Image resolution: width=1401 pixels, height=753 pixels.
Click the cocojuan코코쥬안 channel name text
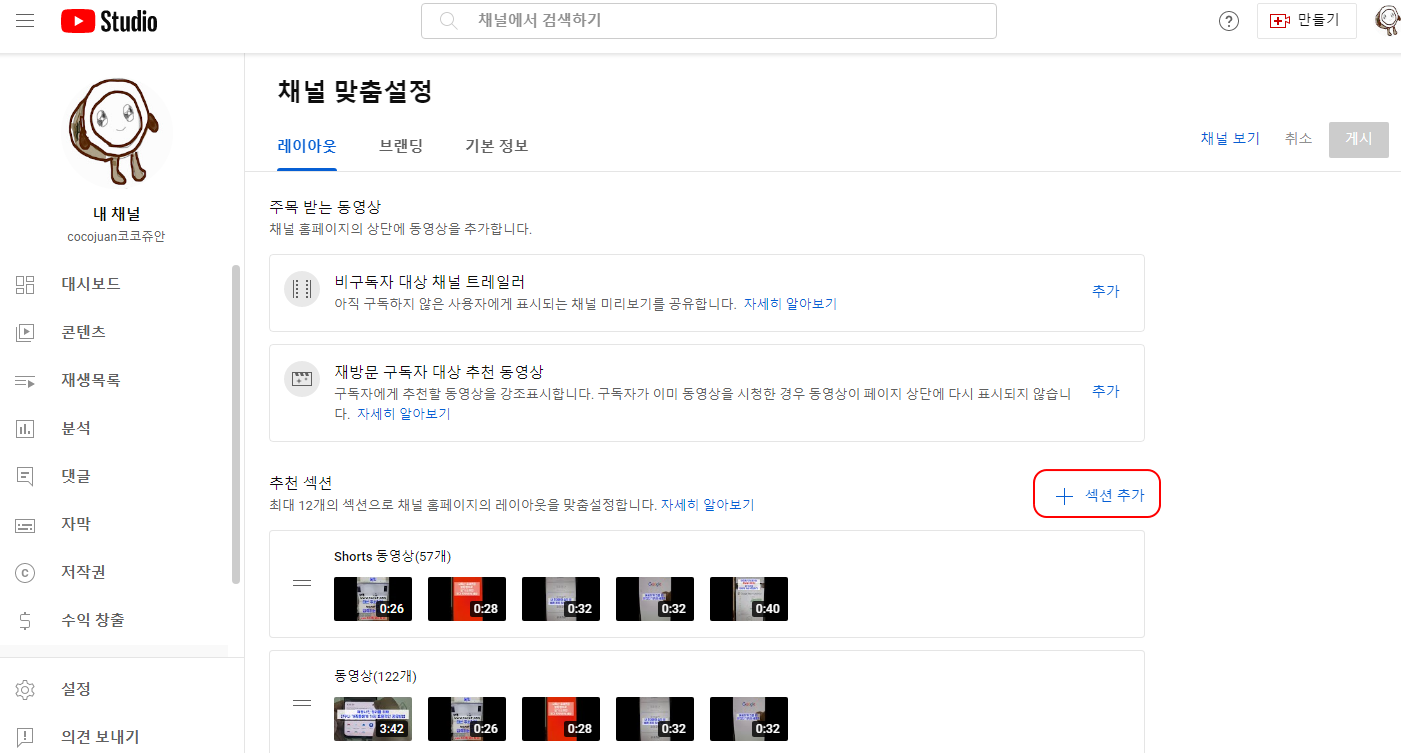(x=116, y=236)
